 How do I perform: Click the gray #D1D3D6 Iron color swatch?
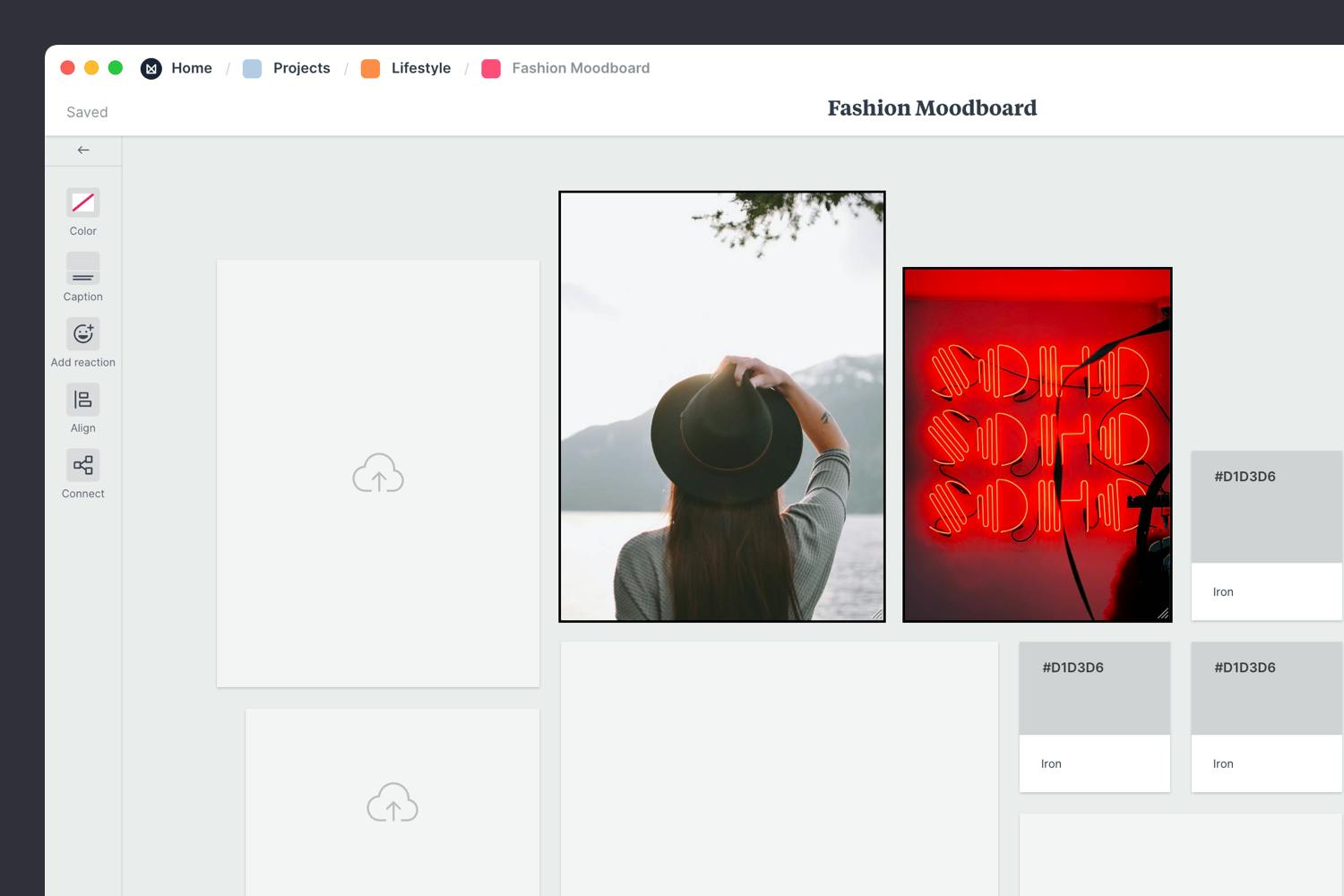(x=1266, y=506)
